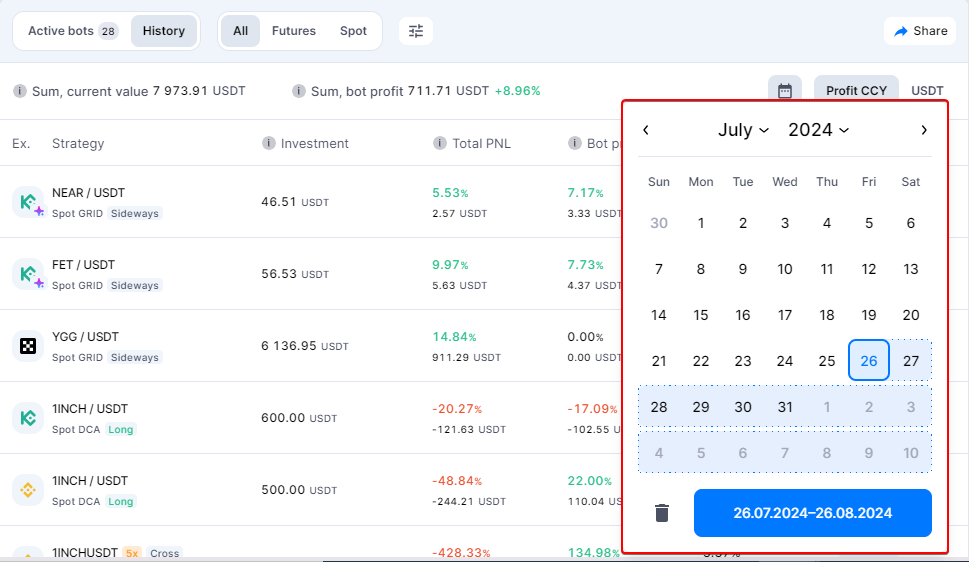969x562 pixels.
Task: Click the trash icon to clear dates
Action: click(x=661, y=513)
